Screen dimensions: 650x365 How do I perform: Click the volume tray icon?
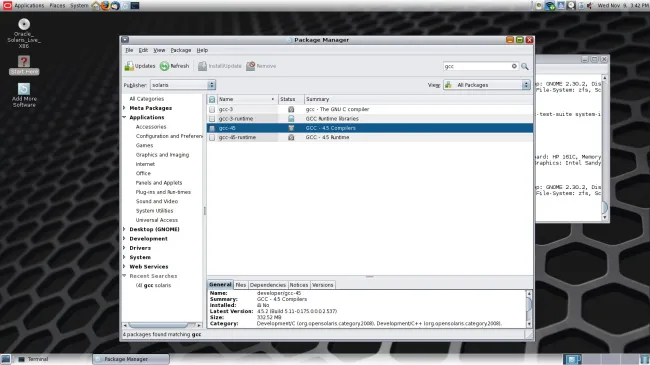[x=590, y=5]
